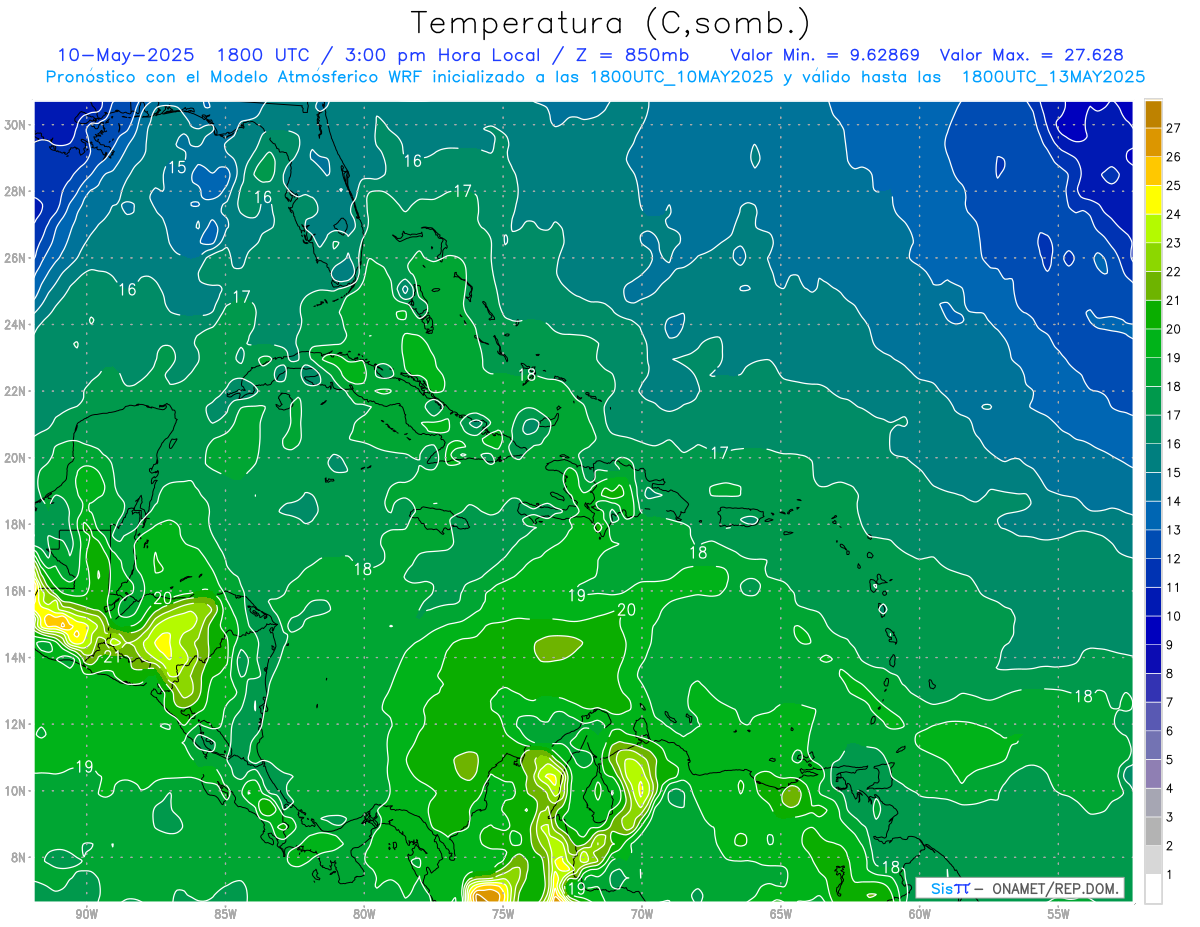Click the '80W' longitude axis label
Viewport: 1200px width, 927px height.
coord(364,914)
